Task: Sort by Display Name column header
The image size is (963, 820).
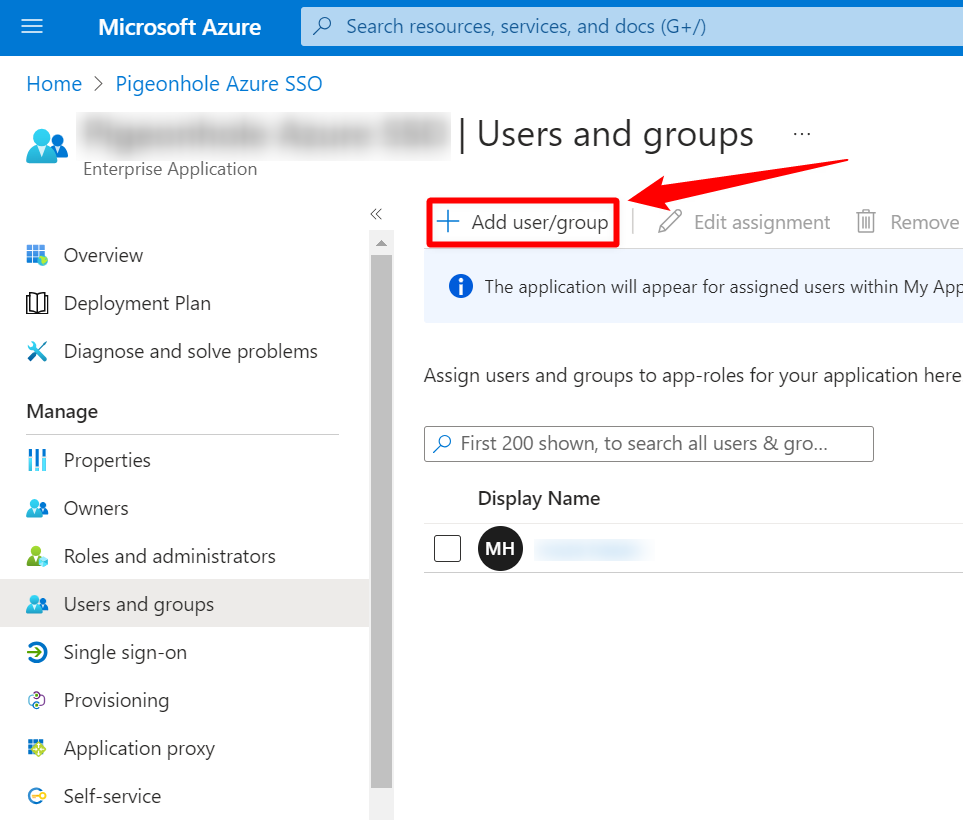Action: tap(539, 498)
